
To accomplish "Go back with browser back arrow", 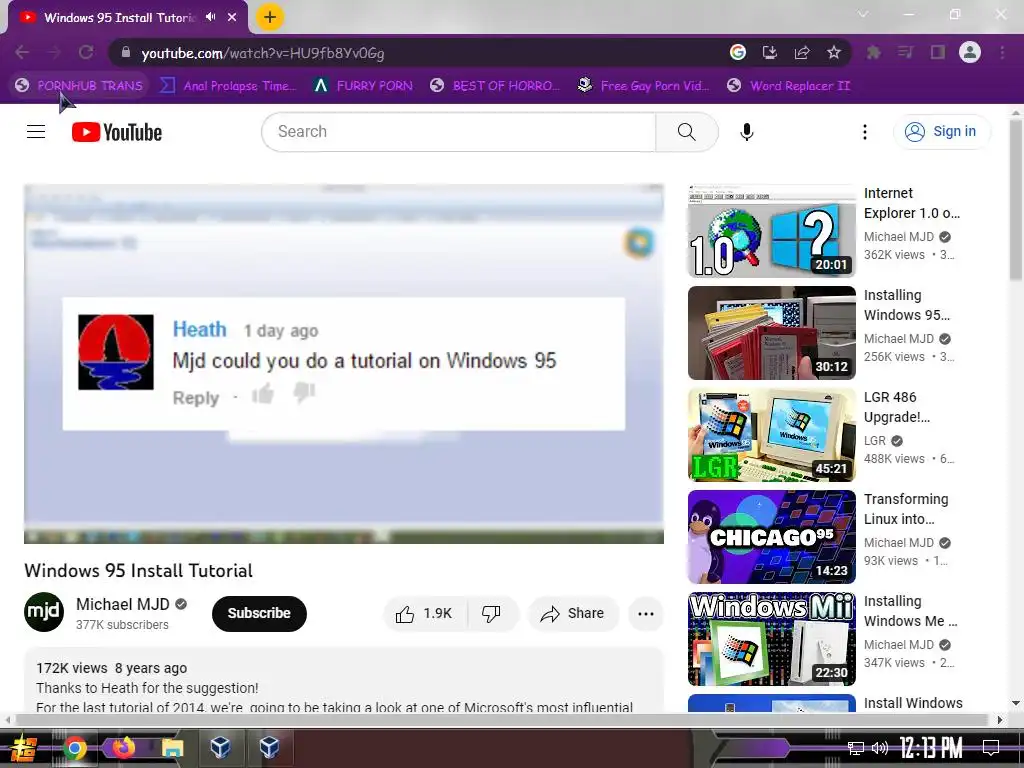I will [22, 52].
